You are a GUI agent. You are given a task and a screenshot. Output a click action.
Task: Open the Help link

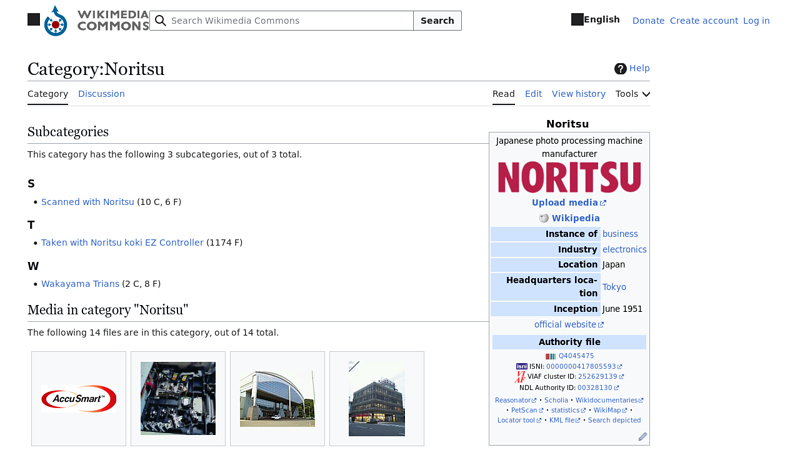pos(639,68)
